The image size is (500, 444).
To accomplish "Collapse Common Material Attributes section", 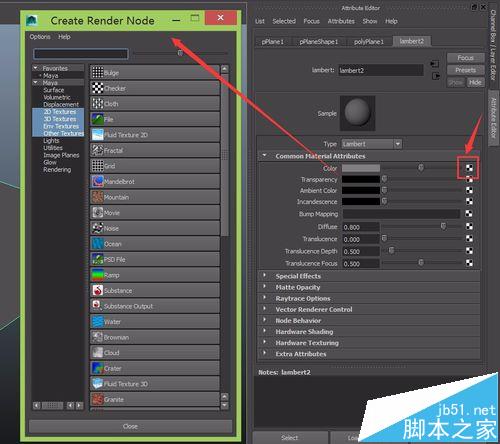I will [x=265, y=156].
